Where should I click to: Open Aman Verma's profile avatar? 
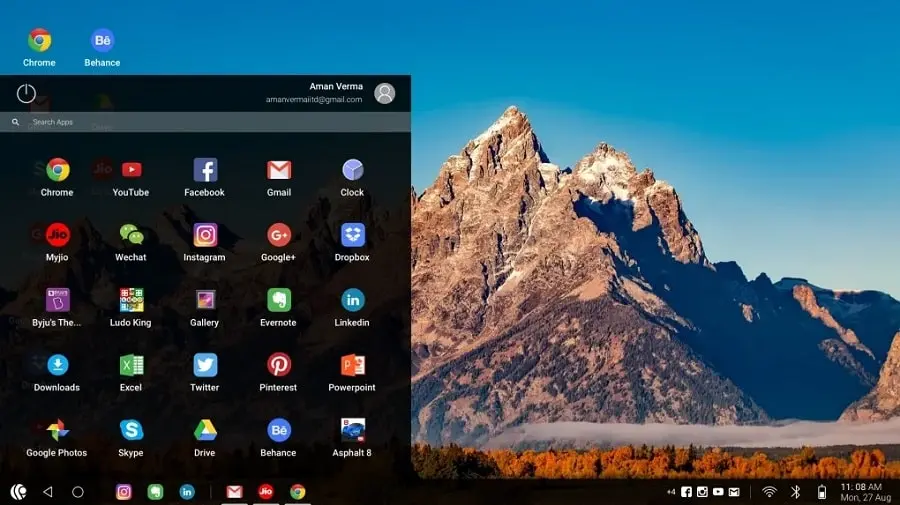coord(385,93)
